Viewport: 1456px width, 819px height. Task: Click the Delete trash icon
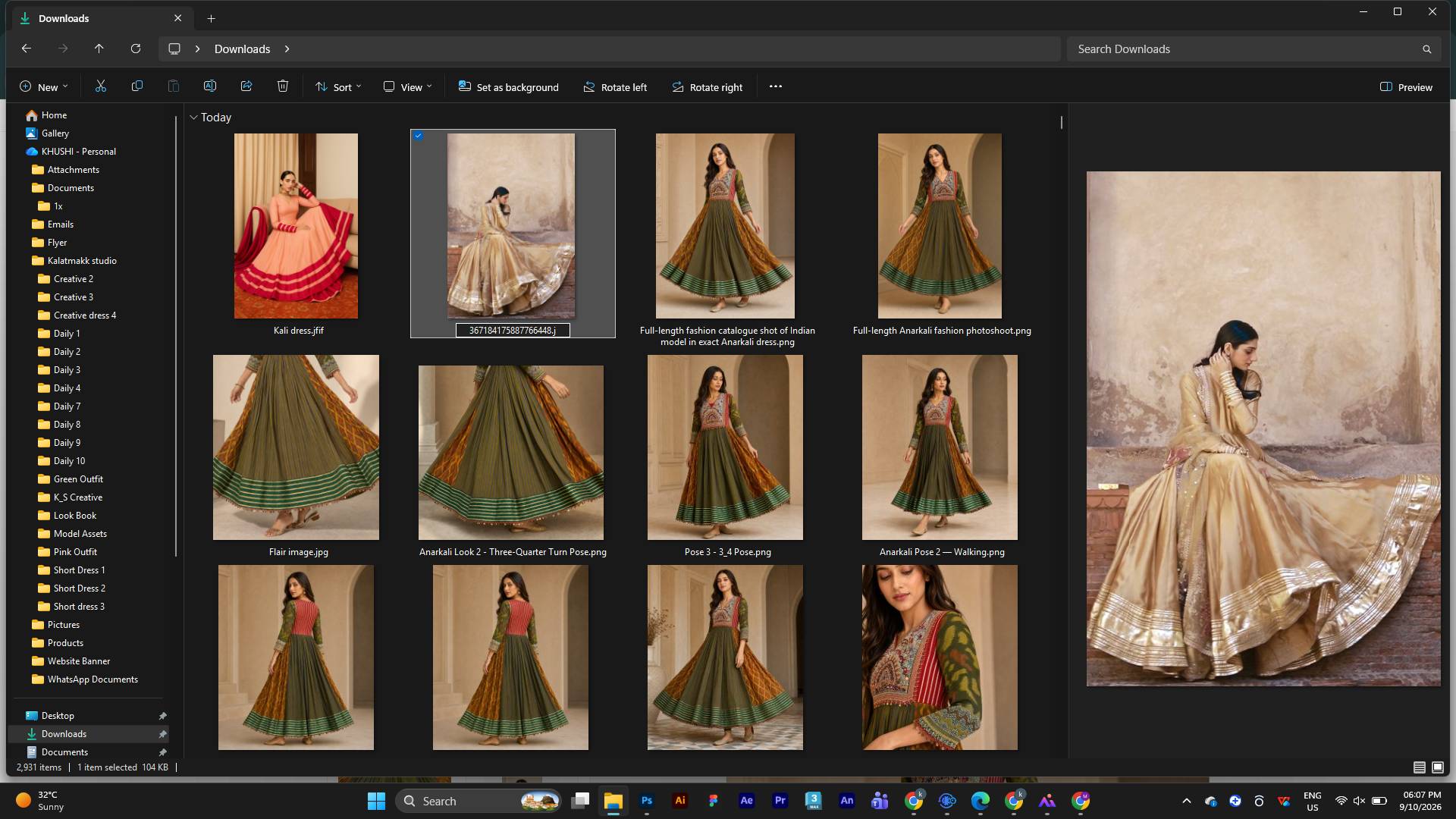[283, 86]
